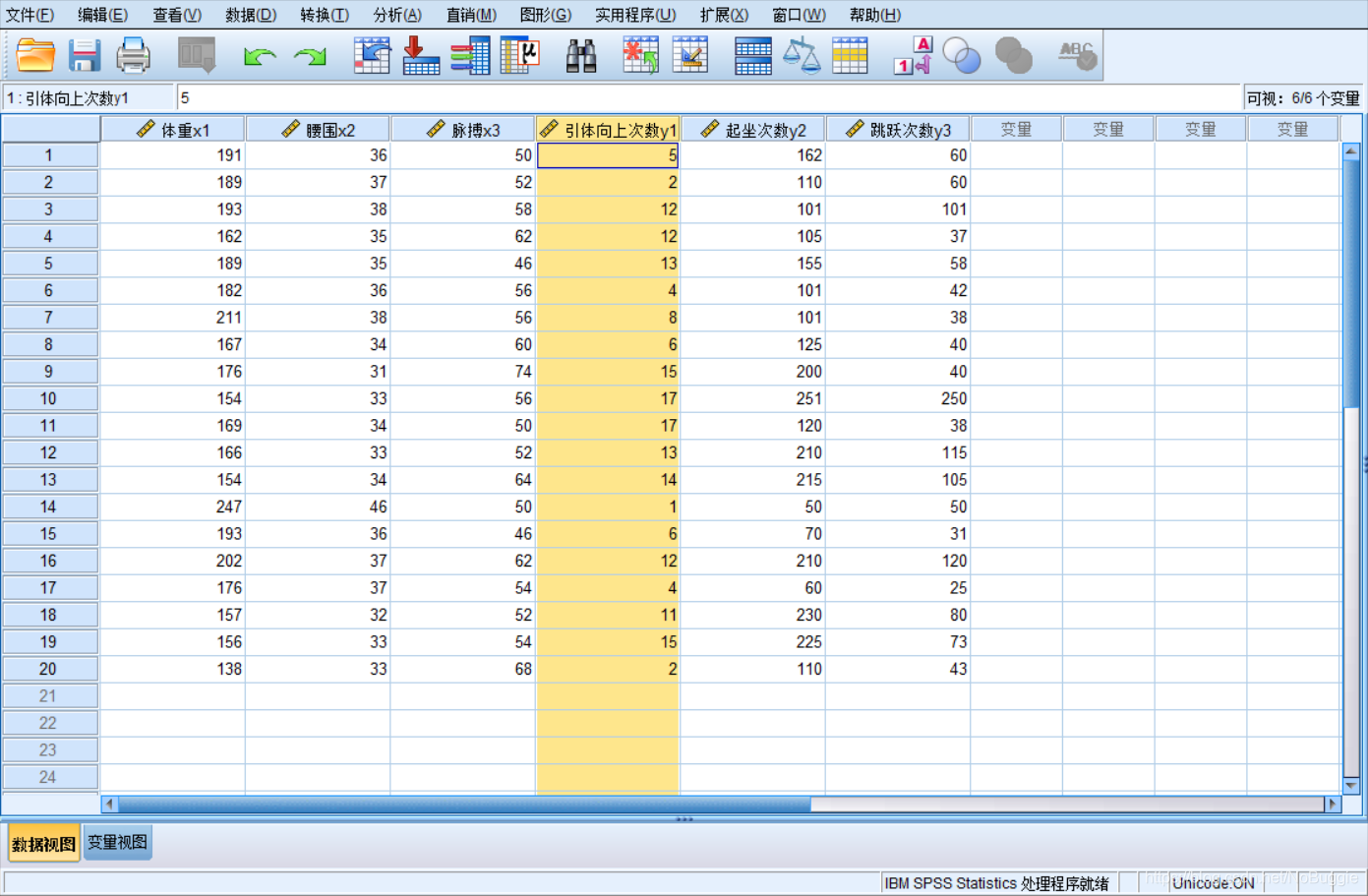Click the 可视: 6/6 个变量 indicator
Viewport: 1368px width, 896px height.
1303,98
